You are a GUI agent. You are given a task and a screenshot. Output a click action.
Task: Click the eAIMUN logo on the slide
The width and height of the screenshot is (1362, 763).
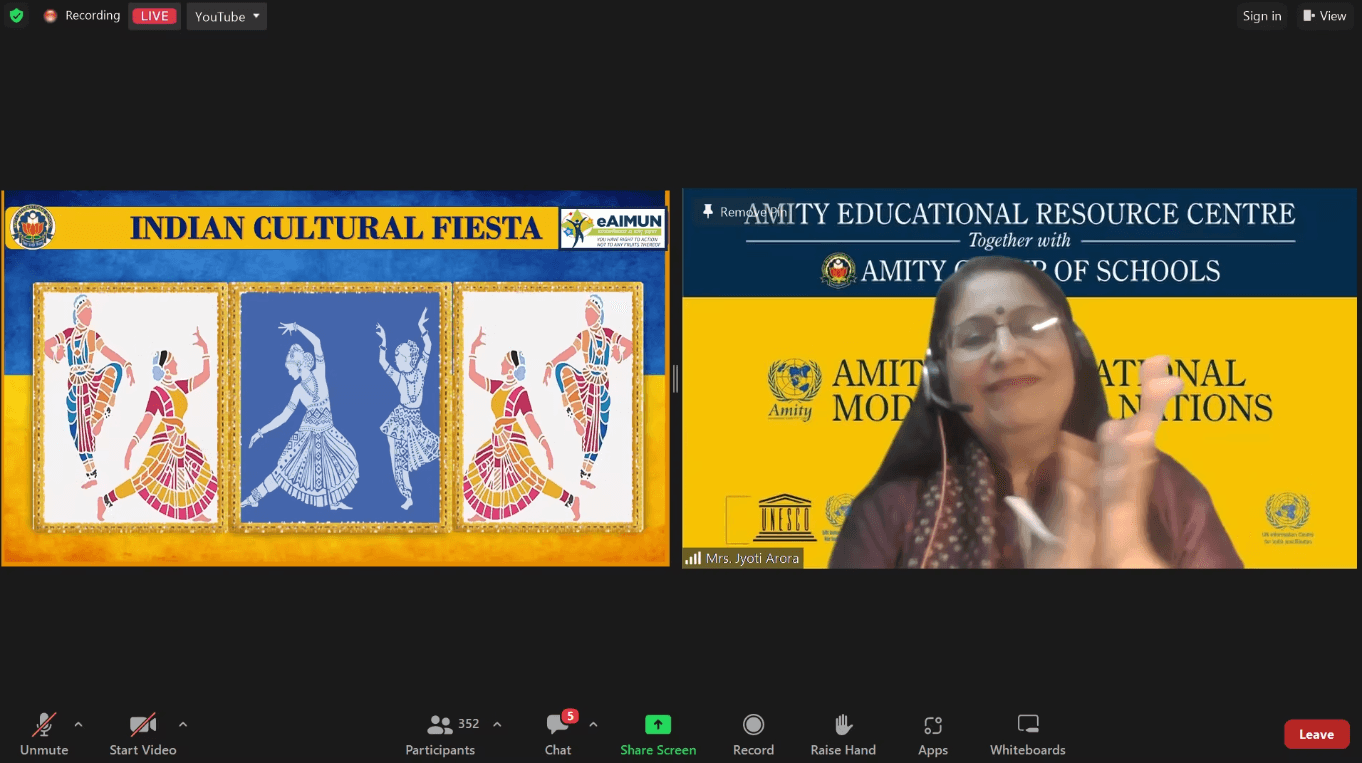(x=612, y=228)
